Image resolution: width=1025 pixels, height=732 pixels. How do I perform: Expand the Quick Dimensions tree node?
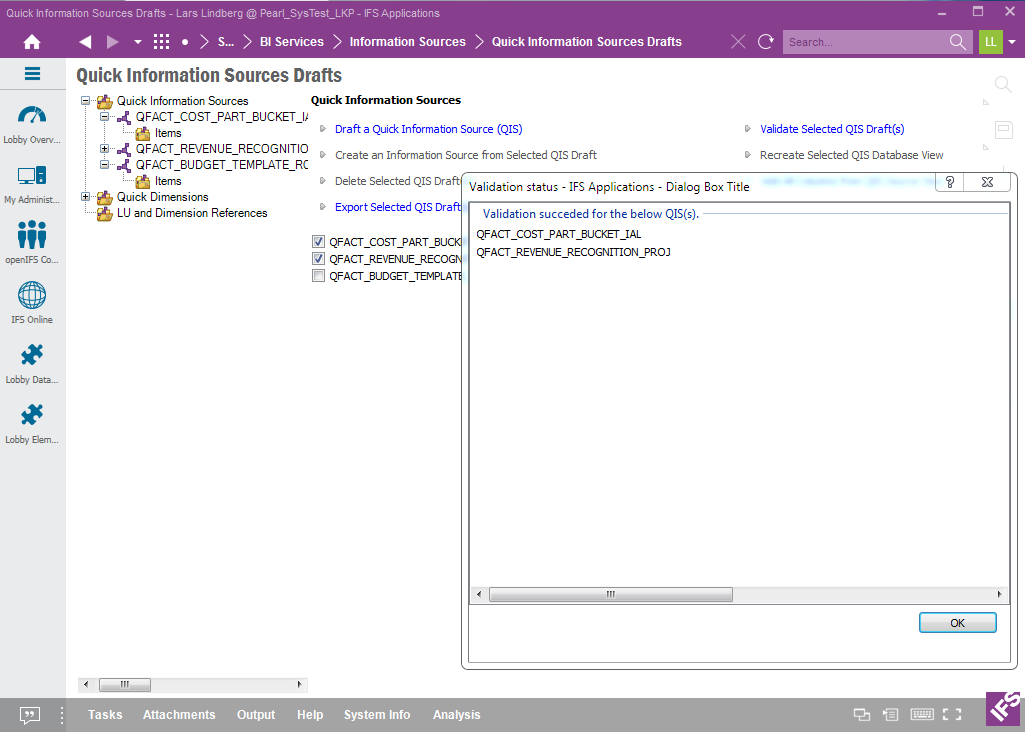pyautogui.click(x=86, y=197)
